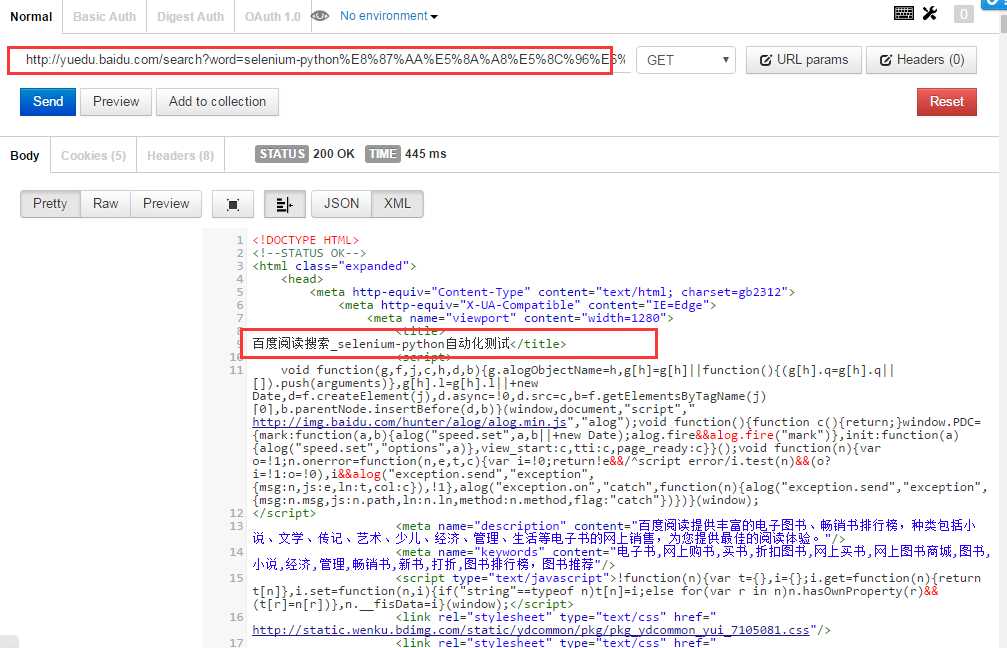The width and height of the screenshot is (1007, 648).
Task: Click the 445 ms time value
Action: tap(425, 154)
